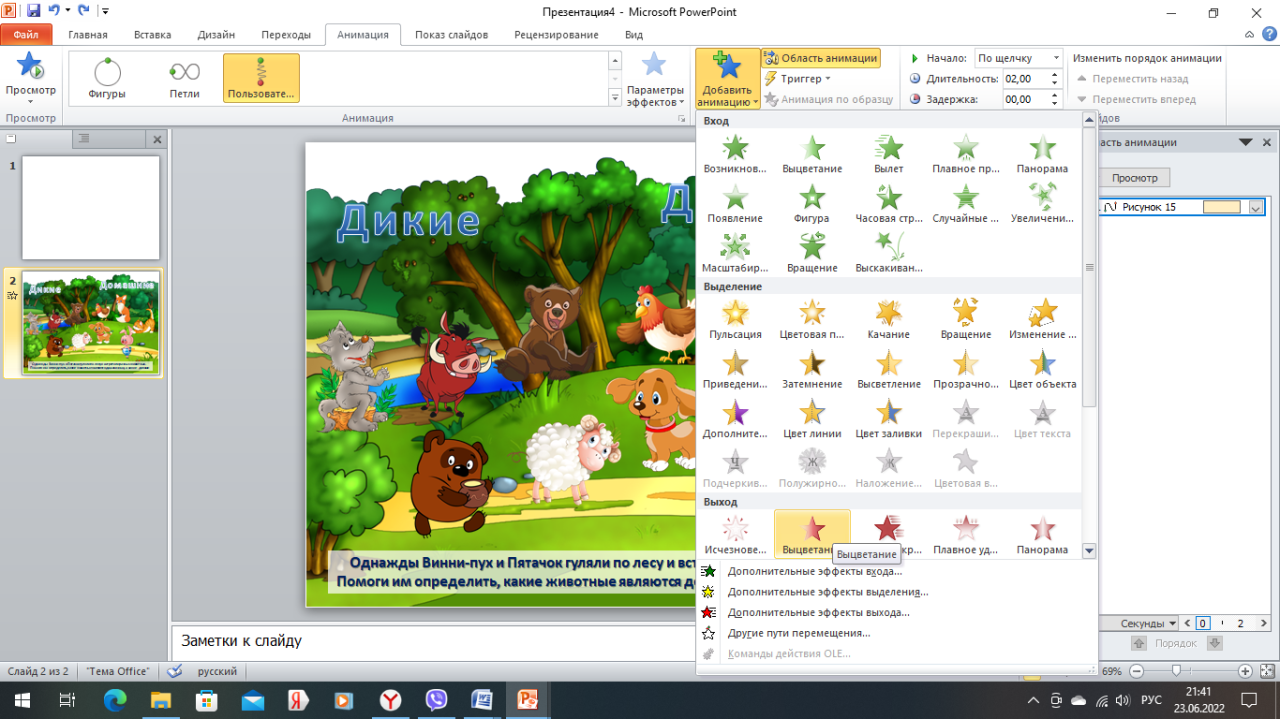Open Microsoft Edge from the taskbar
The width and height of the screenshot is (1280, 719).
click(115, 699)
